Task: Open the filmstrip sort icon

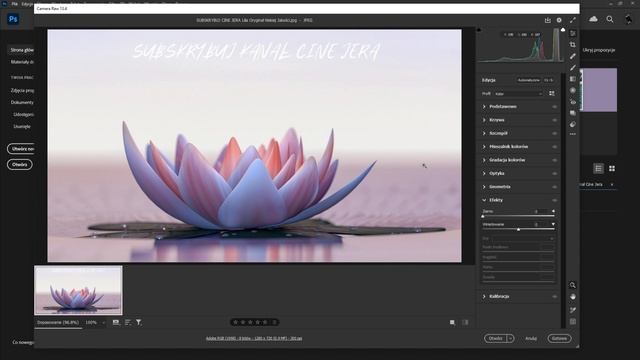Action: pyautogui.click(x=128, y=322)
